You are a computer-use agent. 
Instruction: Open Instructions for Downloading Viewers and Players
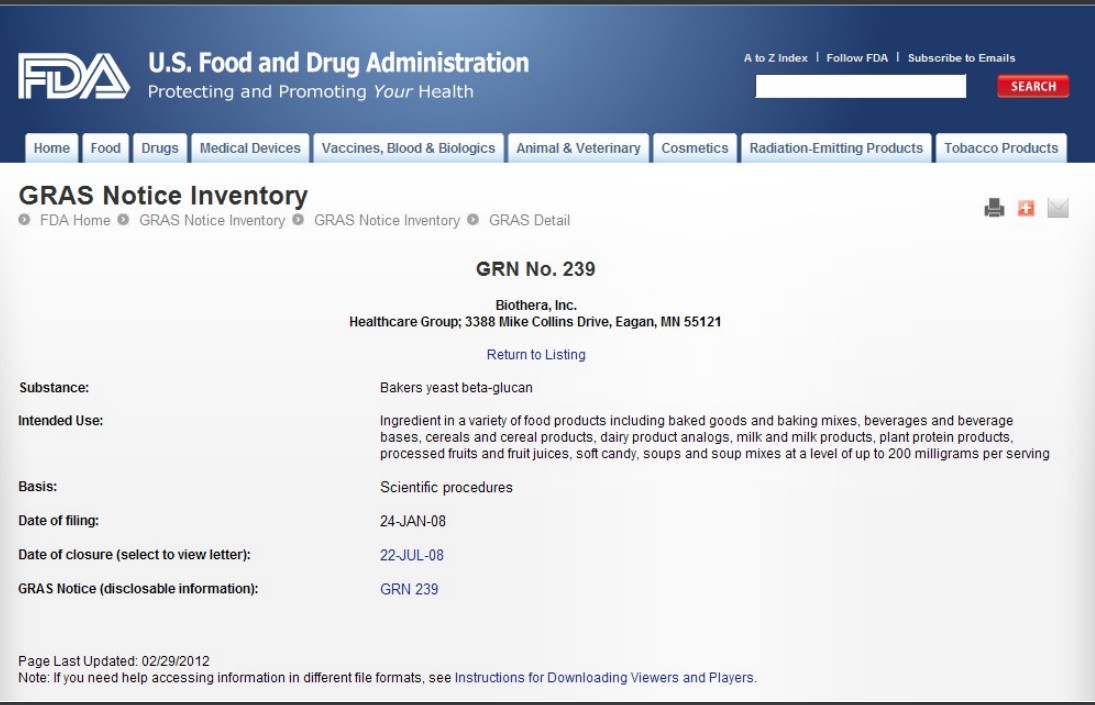605,678
